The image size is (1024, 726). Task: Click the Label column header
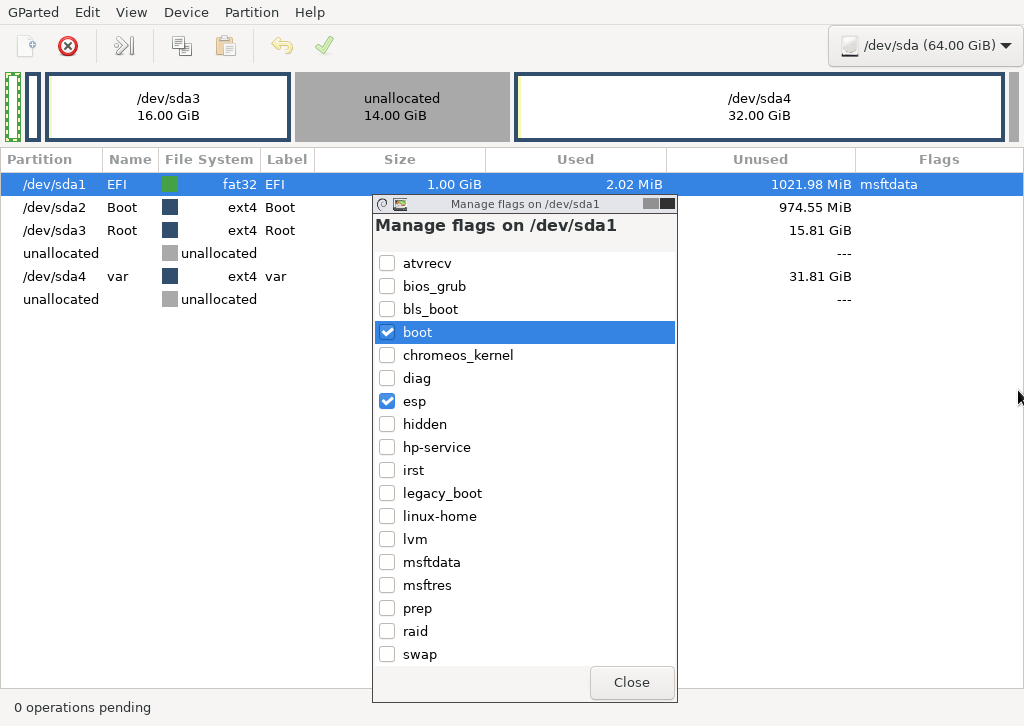point(287,159)
